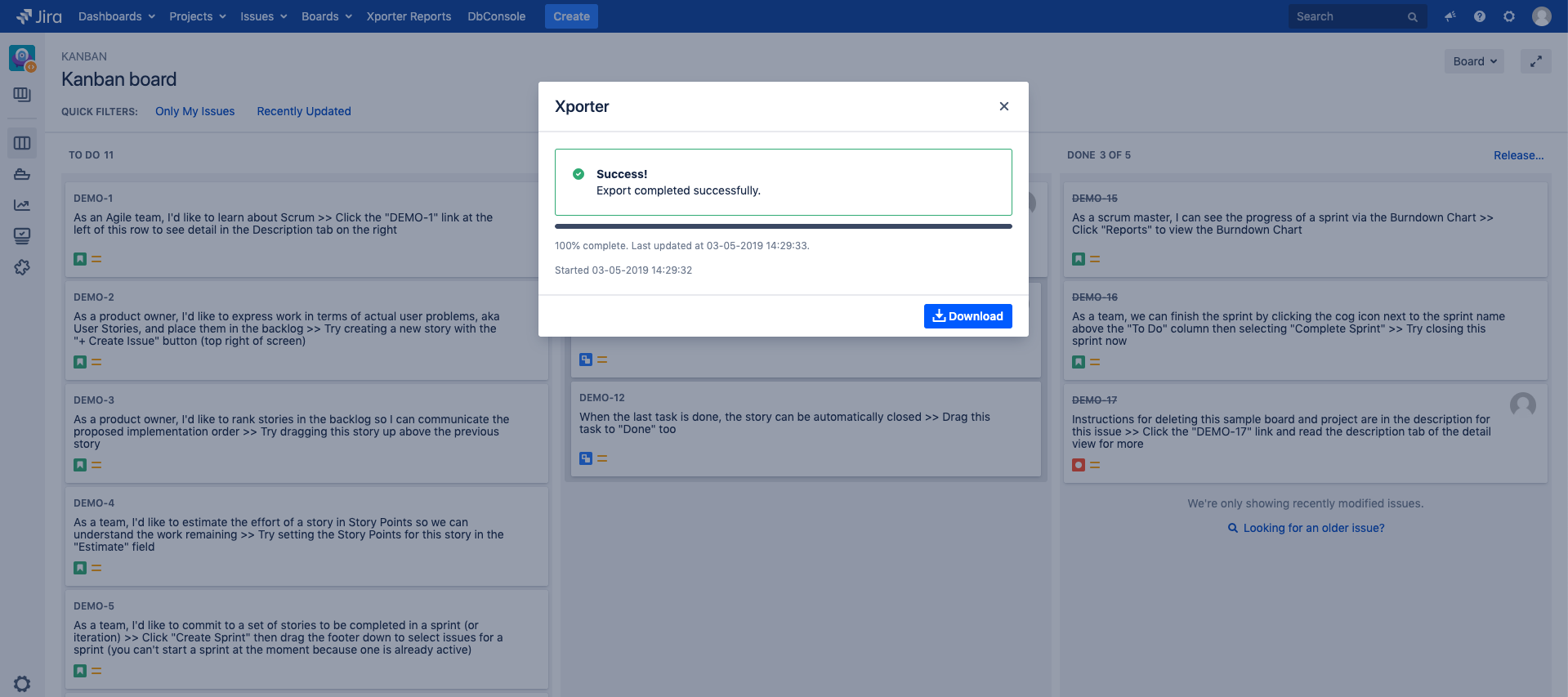Open project settings gear at the sidebar bottom
The height and width of the screenshot is (697, 1568).
[x=22, y=684]
